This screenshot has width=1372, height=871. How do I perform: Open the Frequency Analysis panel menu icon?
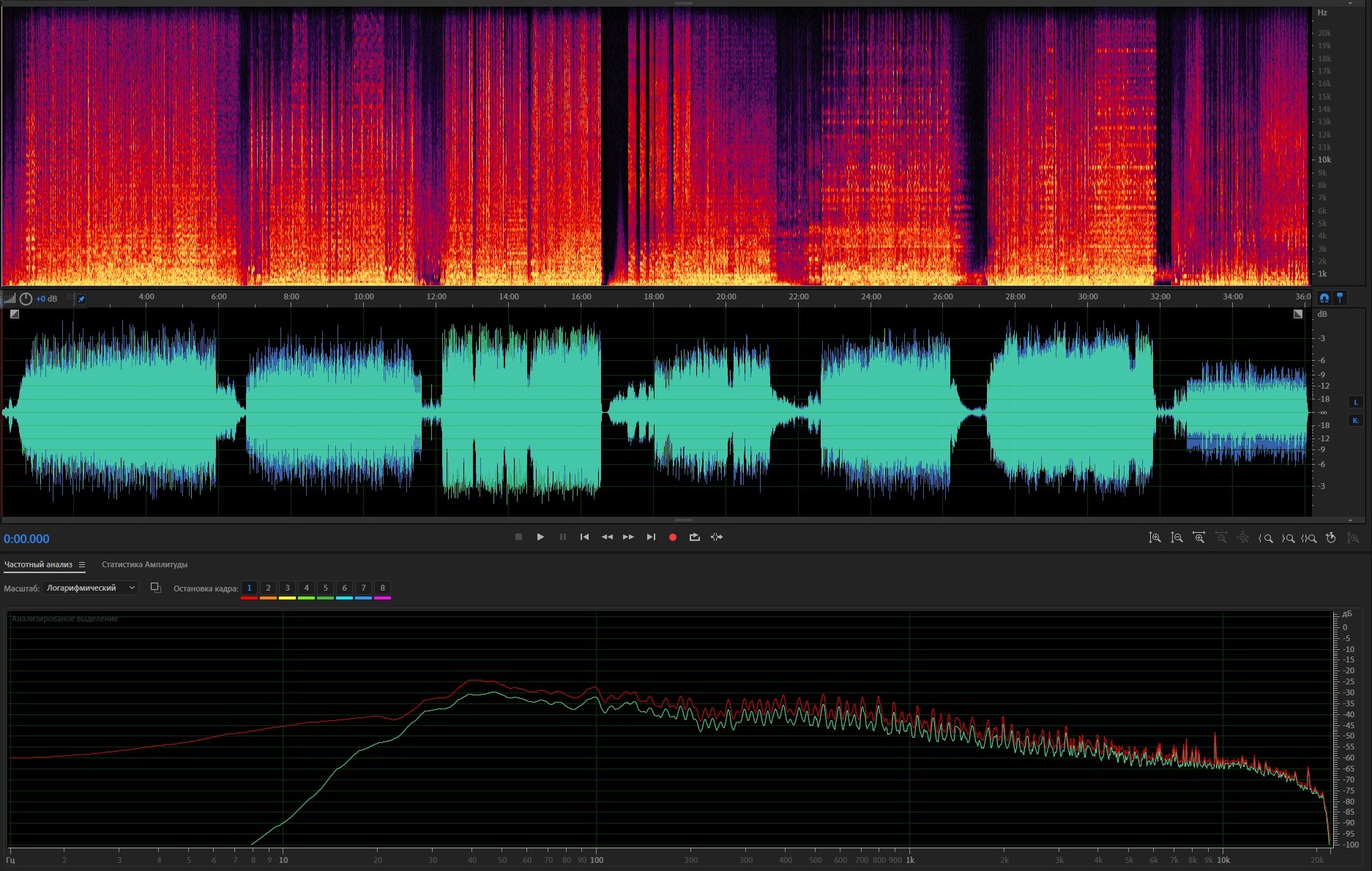(82, 564)
